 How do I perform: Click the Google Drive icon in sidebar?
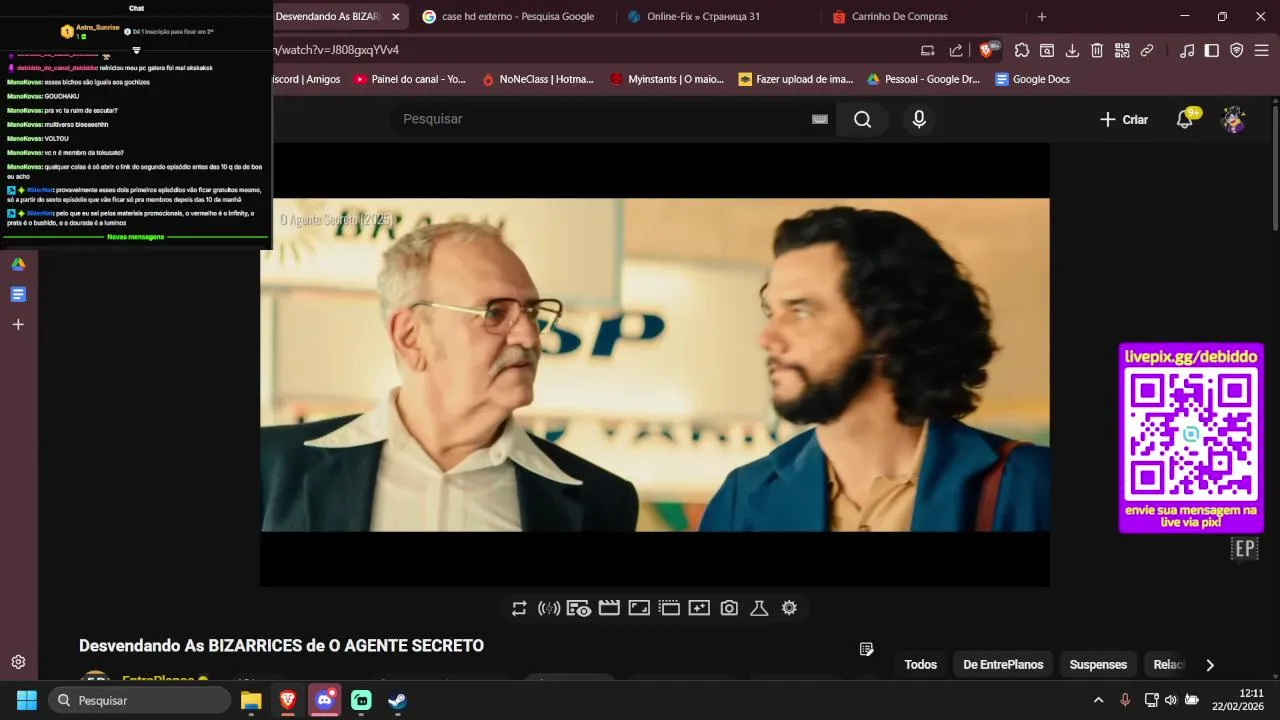tap(18, 264)
